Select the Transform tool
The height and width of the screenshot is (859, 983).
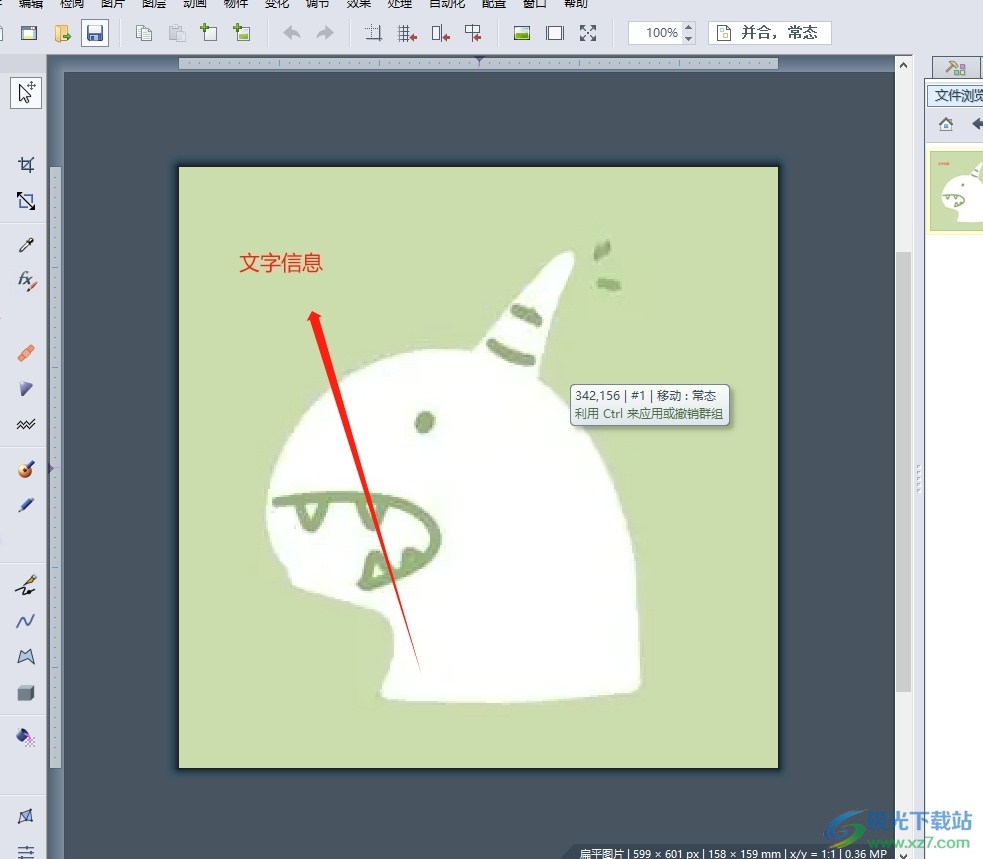click(x=26, y=201)
